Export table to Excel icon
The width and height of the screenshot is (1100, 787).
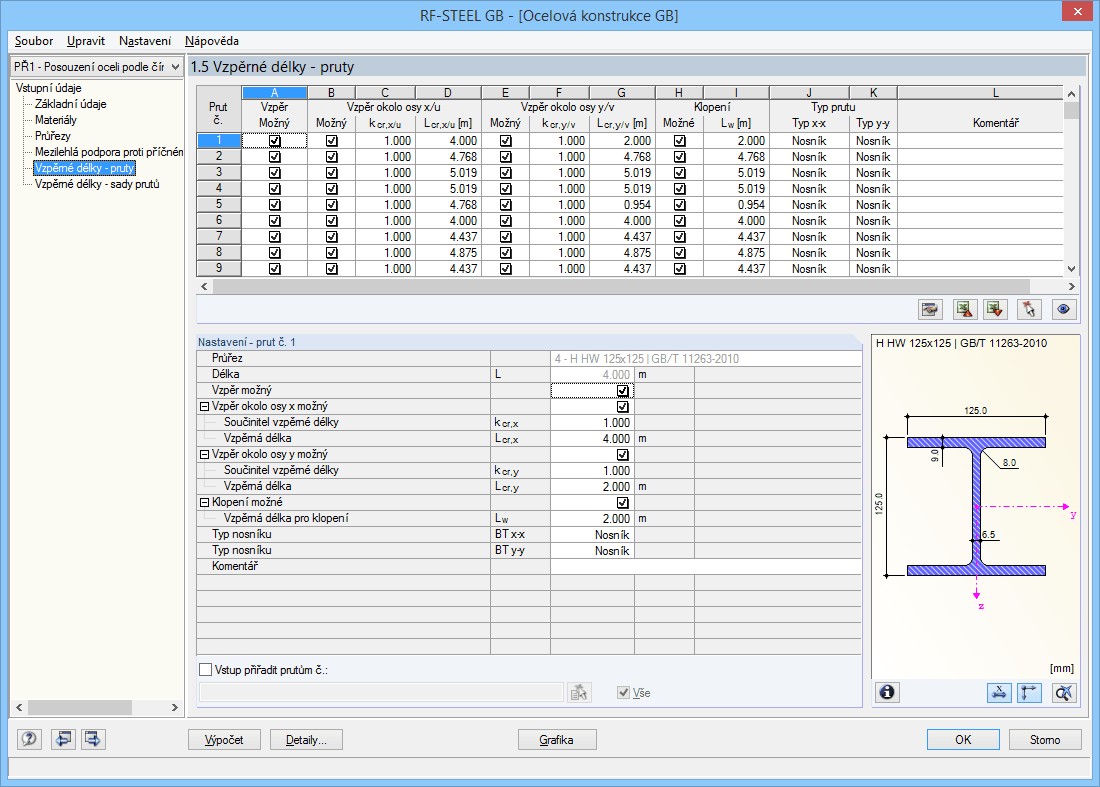[965, 309]
